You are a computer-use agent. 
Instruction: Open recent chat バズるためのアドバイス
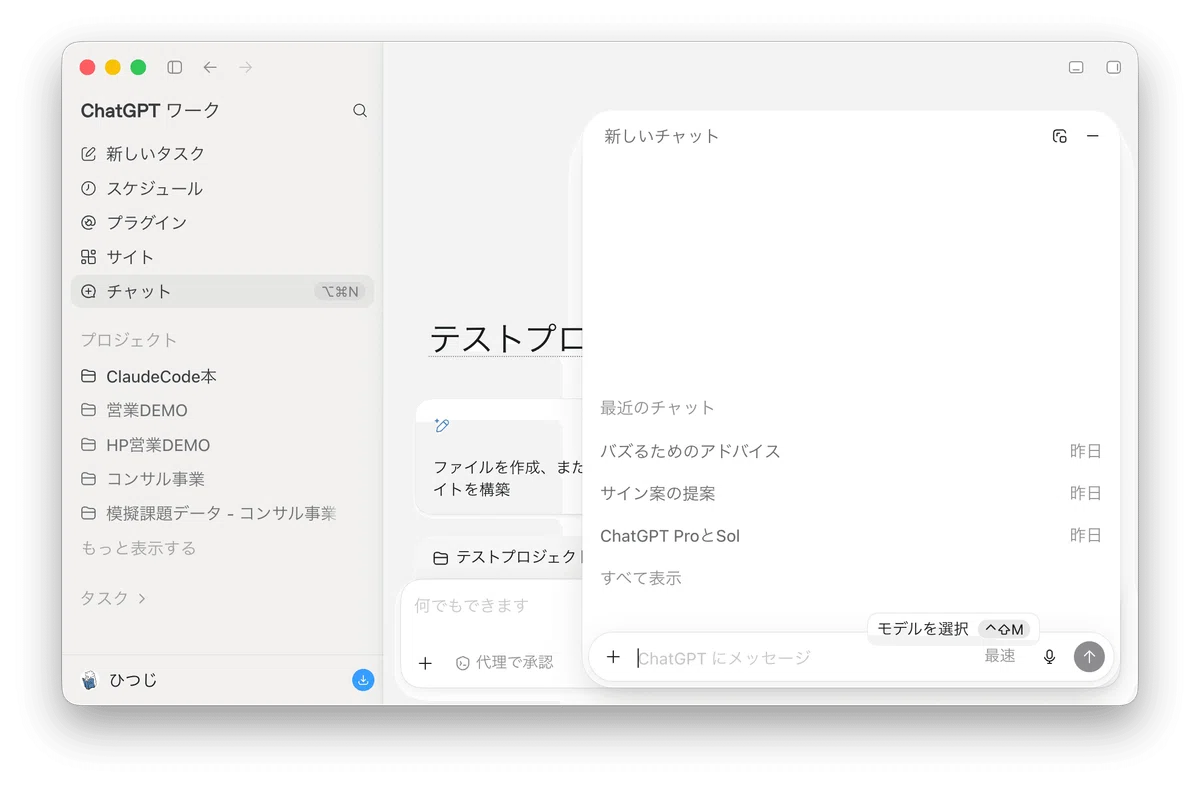point(850,451)
